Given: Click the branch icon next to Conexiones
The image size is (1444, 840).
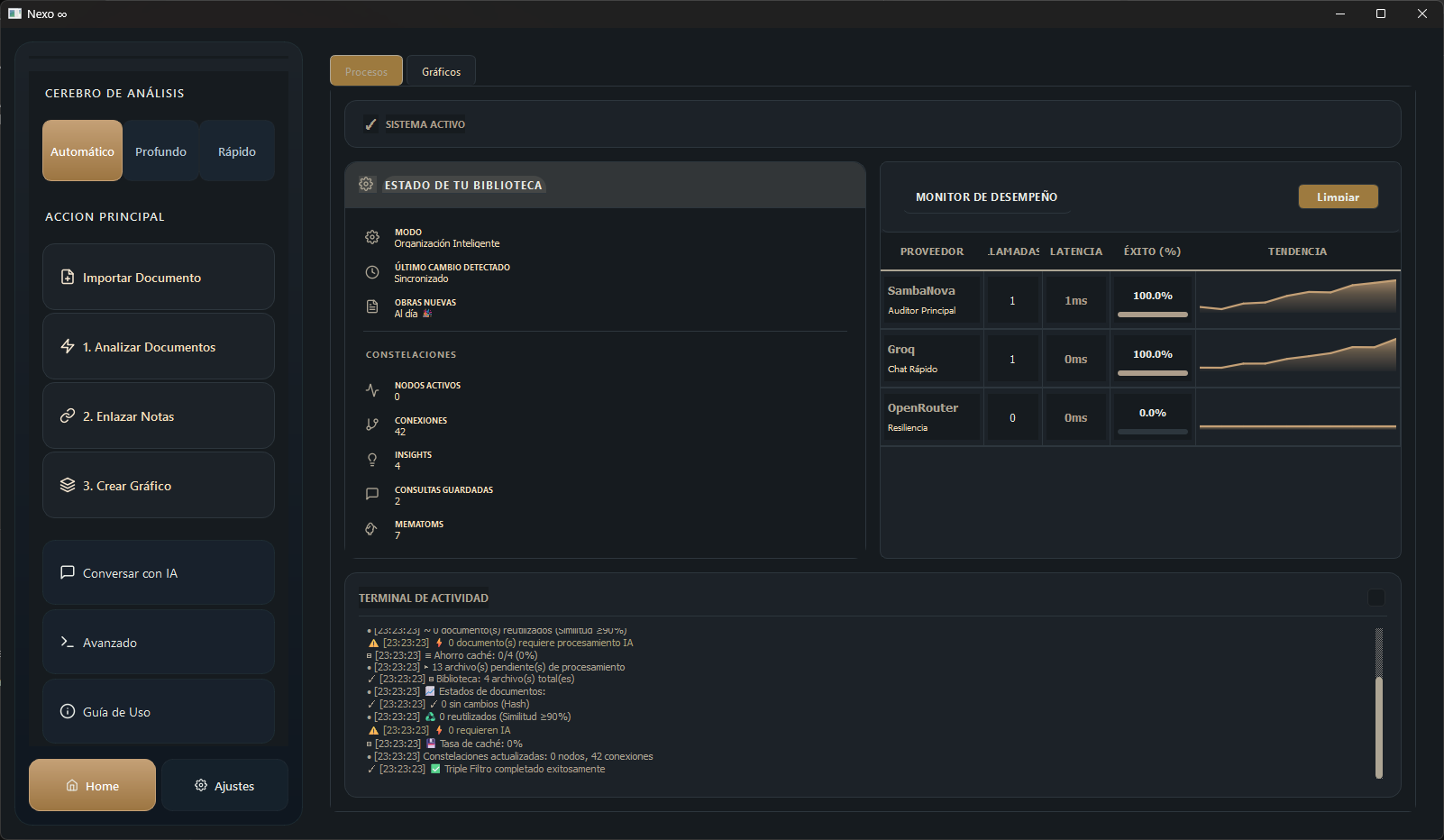Looking at the screenshot, I should click(372, 425).
